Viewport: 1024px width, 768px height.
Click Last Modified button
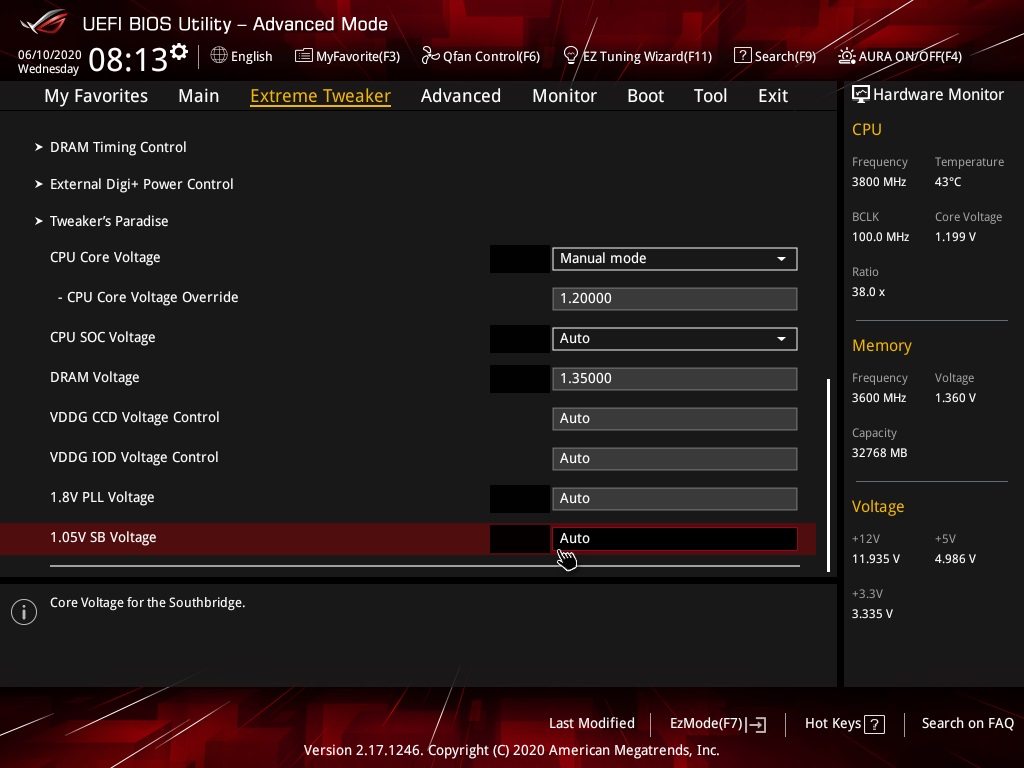[592, 723]
